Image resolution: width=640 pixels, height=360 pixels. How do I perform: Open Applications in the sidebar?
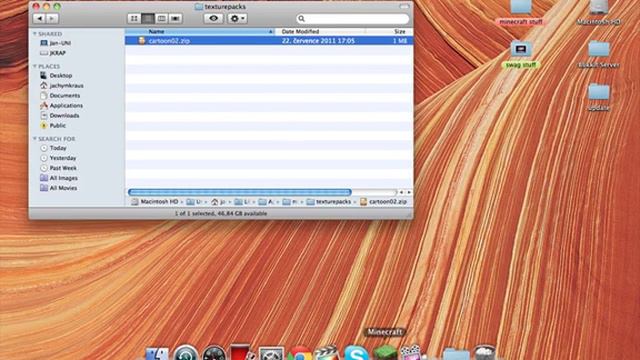(61, 106)
